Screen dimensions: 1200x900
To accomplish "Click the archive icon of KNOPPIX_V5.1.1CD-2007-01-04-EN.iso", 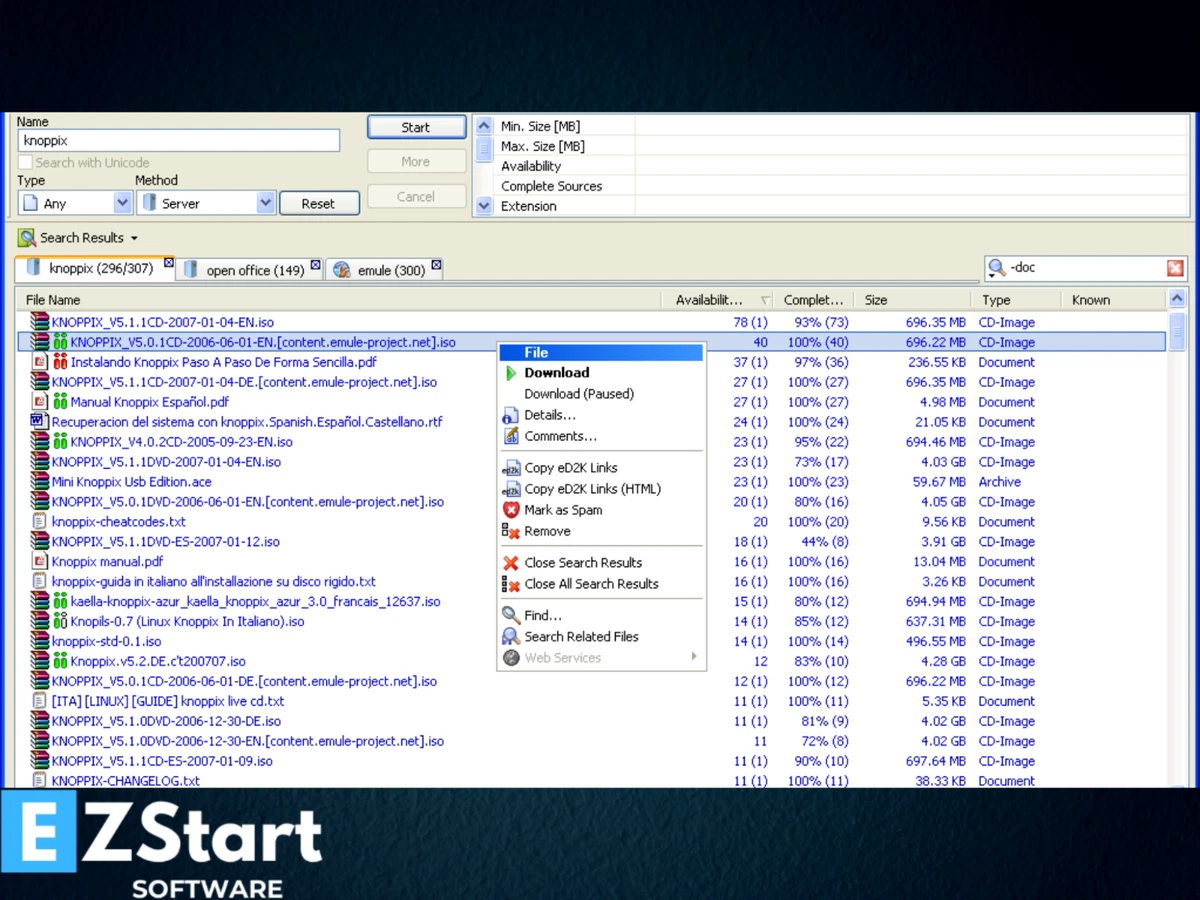I will [40, 322].
